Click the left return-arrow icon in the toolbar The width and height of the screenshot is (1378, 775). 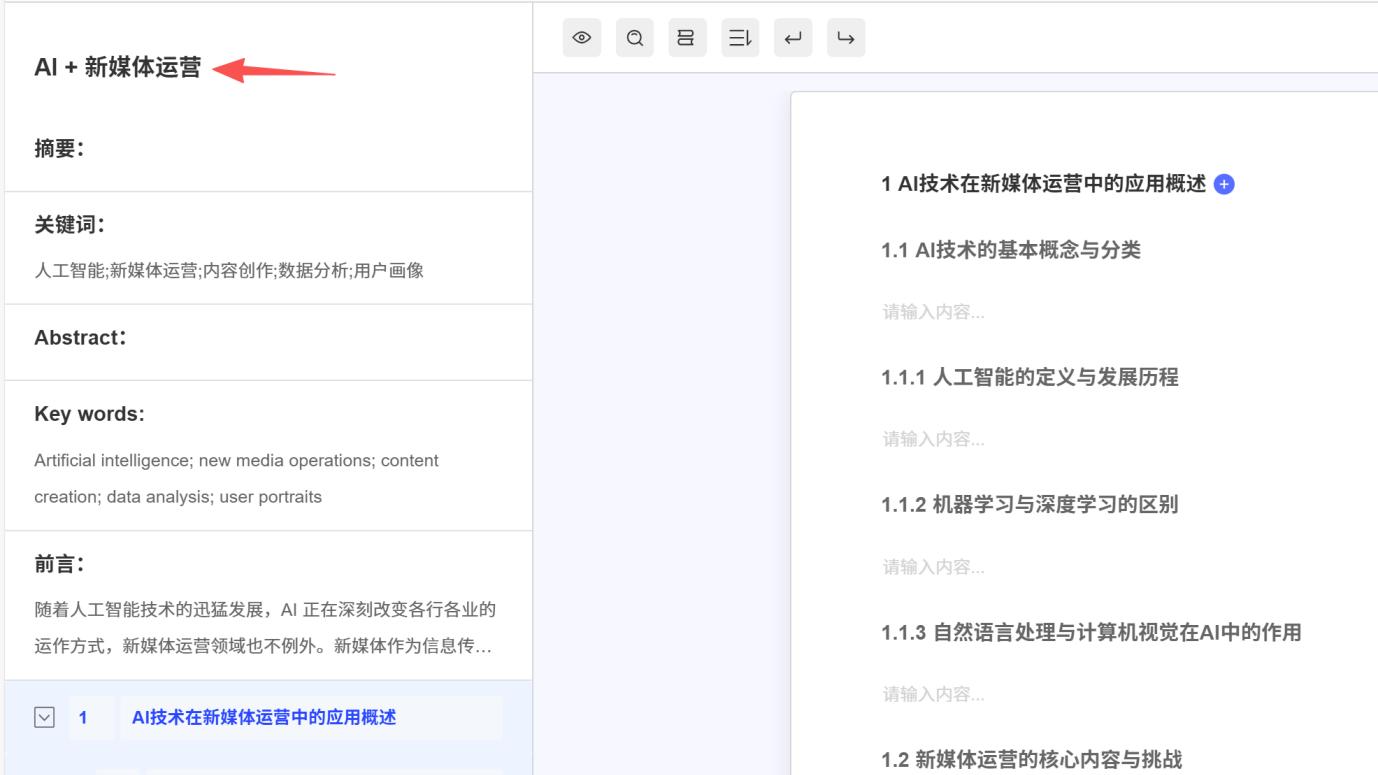(x=792, y=38)
